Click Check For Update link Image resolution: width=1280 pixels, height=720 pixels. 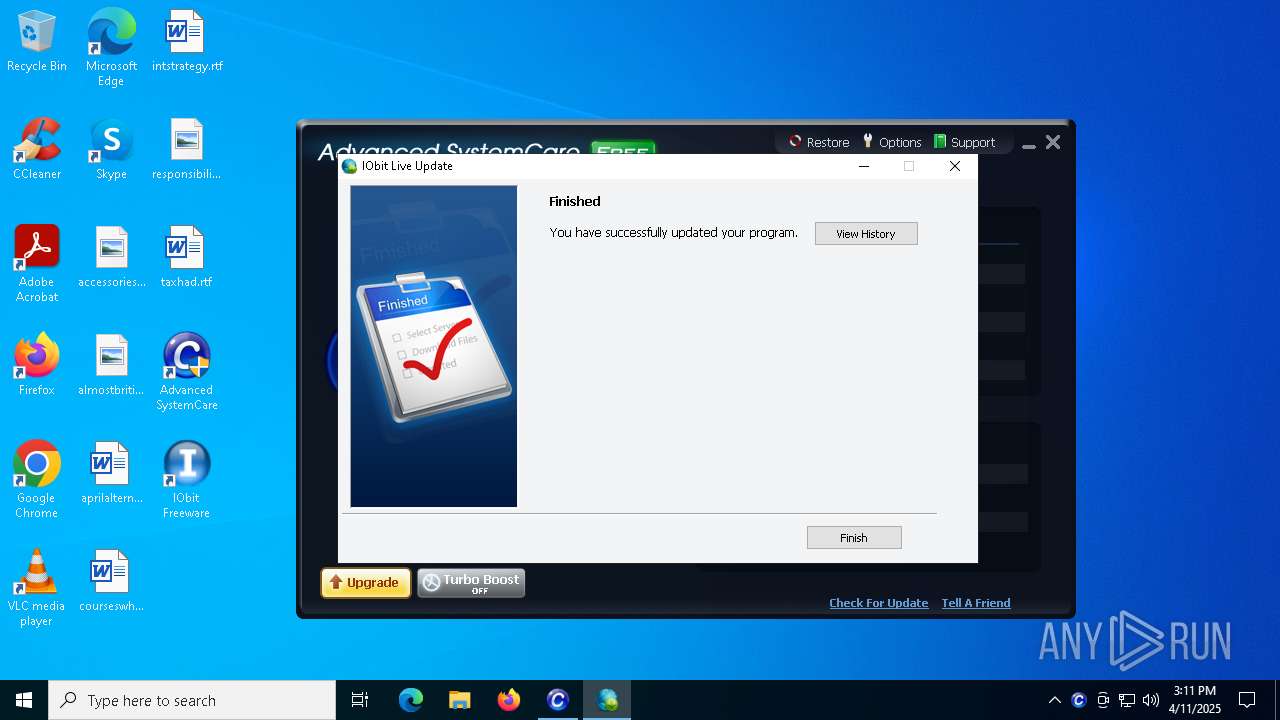tap(879, 603)
